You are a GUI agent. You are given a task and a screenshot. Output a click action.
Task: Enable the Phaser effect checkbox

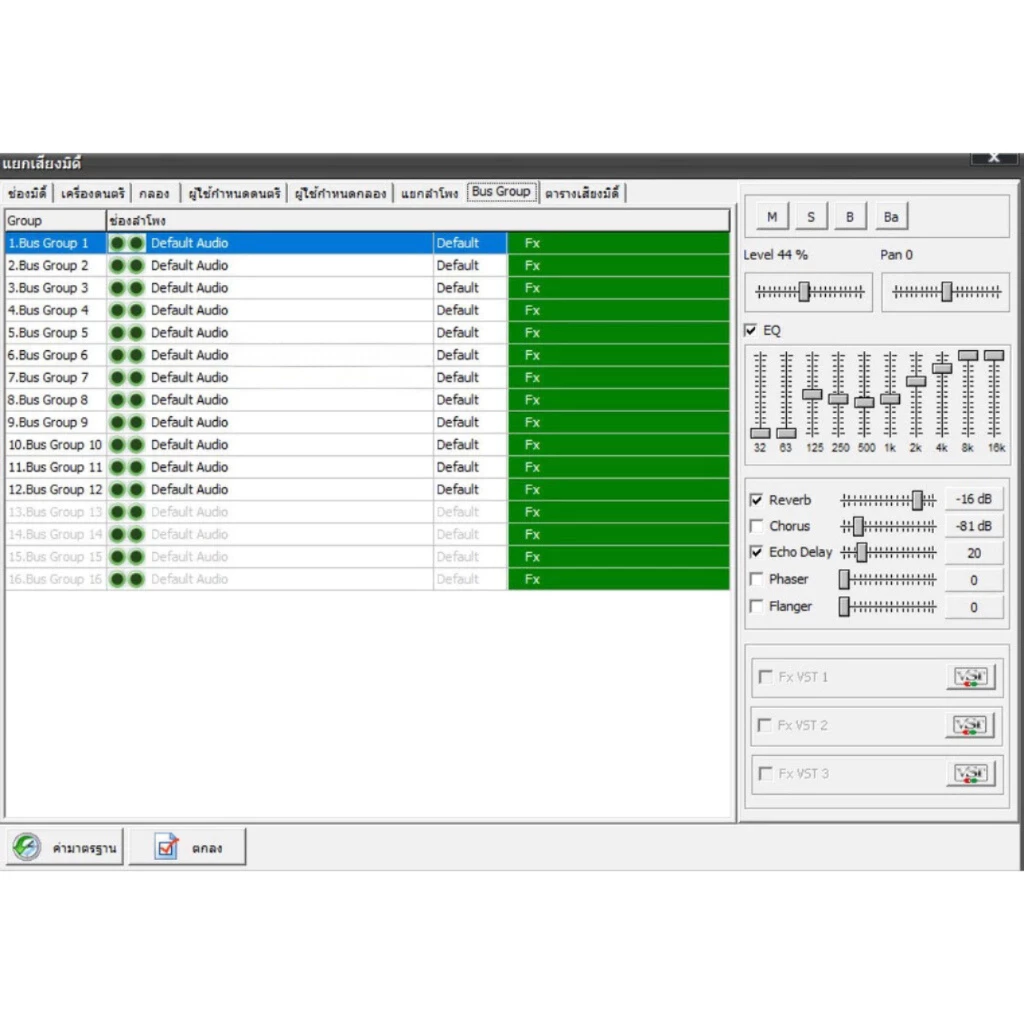pyautogui.click(x=756, y=579)
